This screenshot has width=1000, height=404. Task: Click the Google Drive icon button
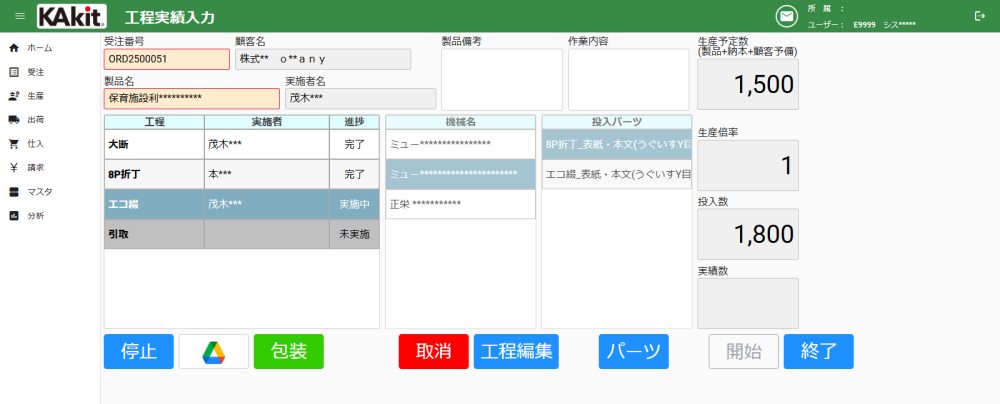pos(213,351)
